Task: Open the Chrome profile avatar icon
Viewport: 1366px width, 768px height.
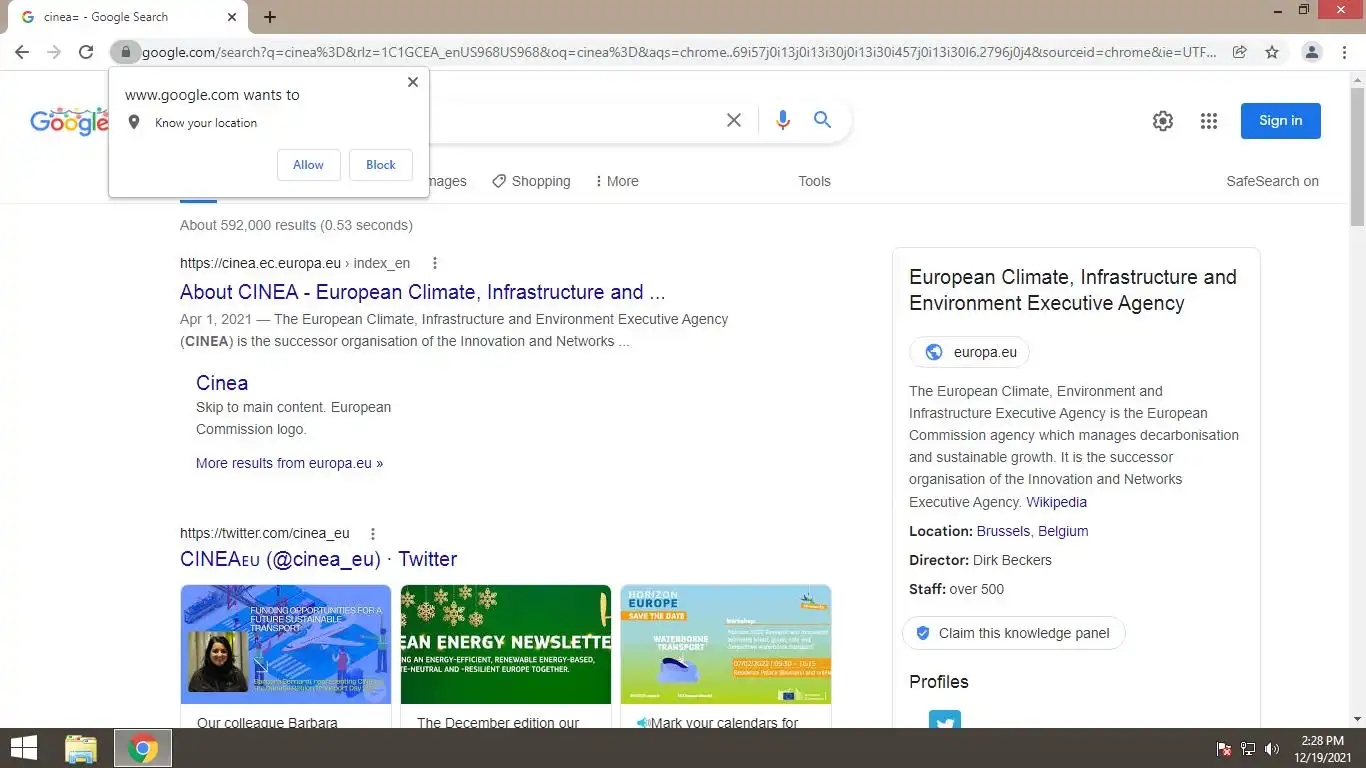Action: (x=1312, y=52)
